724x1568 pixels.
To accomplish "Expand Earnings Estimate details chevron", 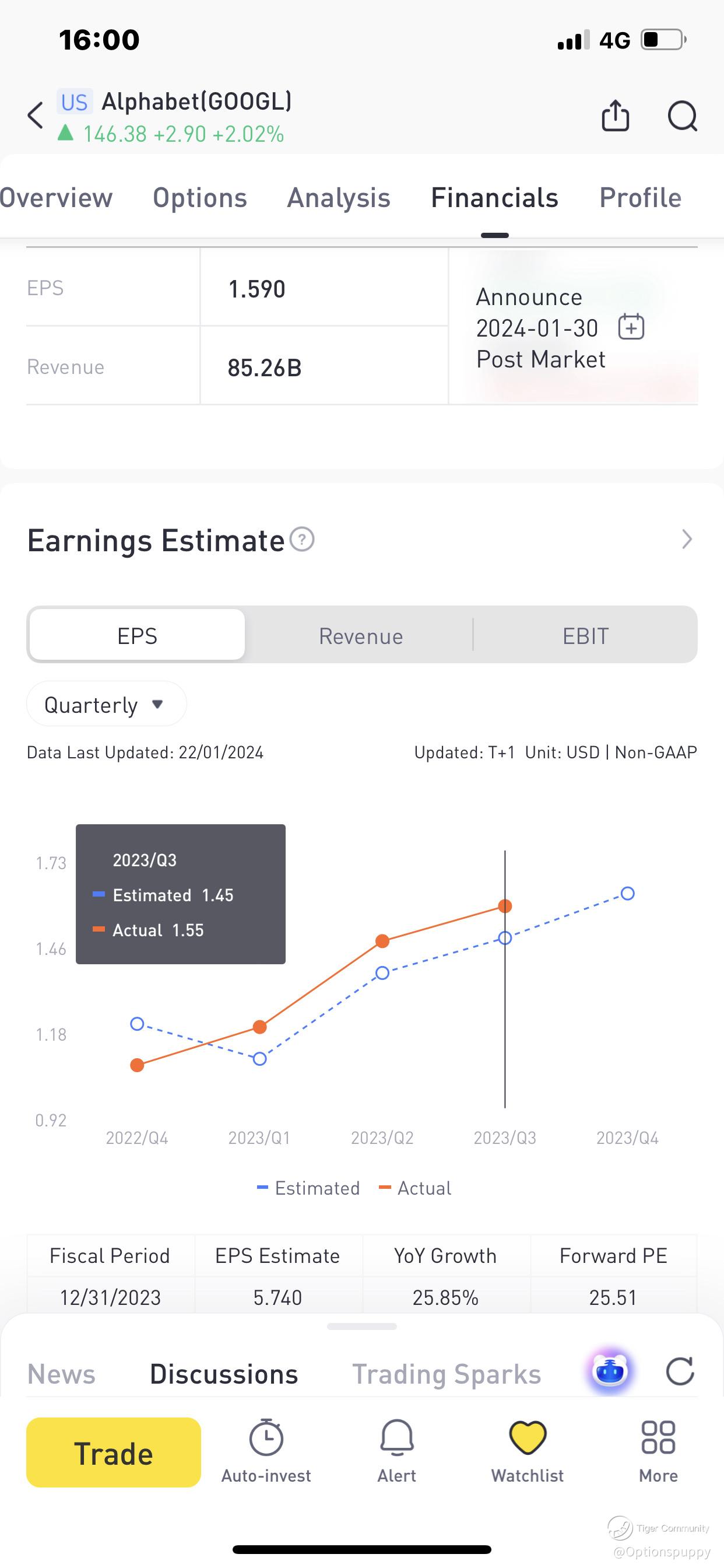I will pos(687,540).
